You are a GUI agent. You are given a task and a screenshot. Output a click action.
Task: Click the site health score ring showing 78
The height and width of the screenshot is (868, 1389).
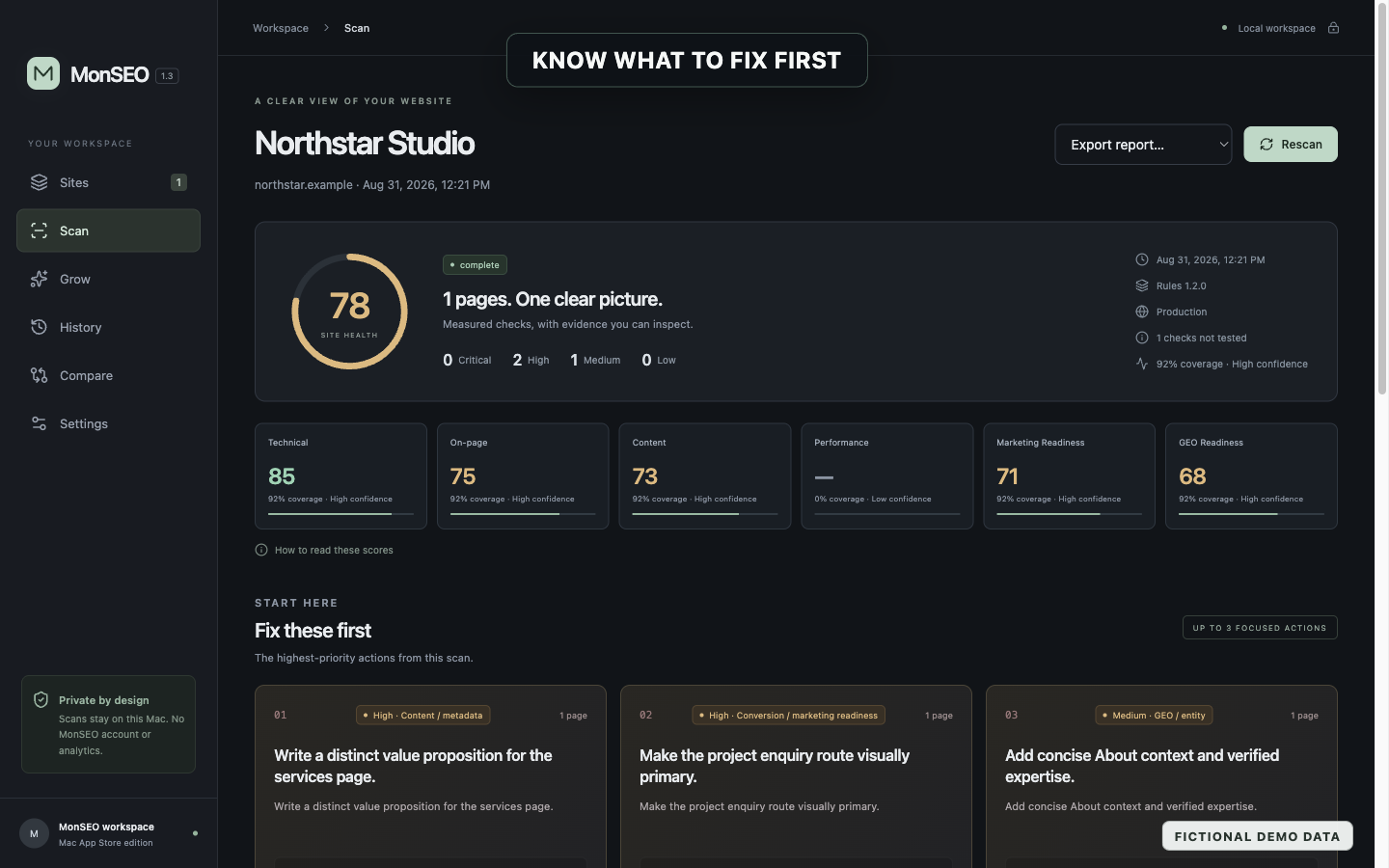click(349, 312)
